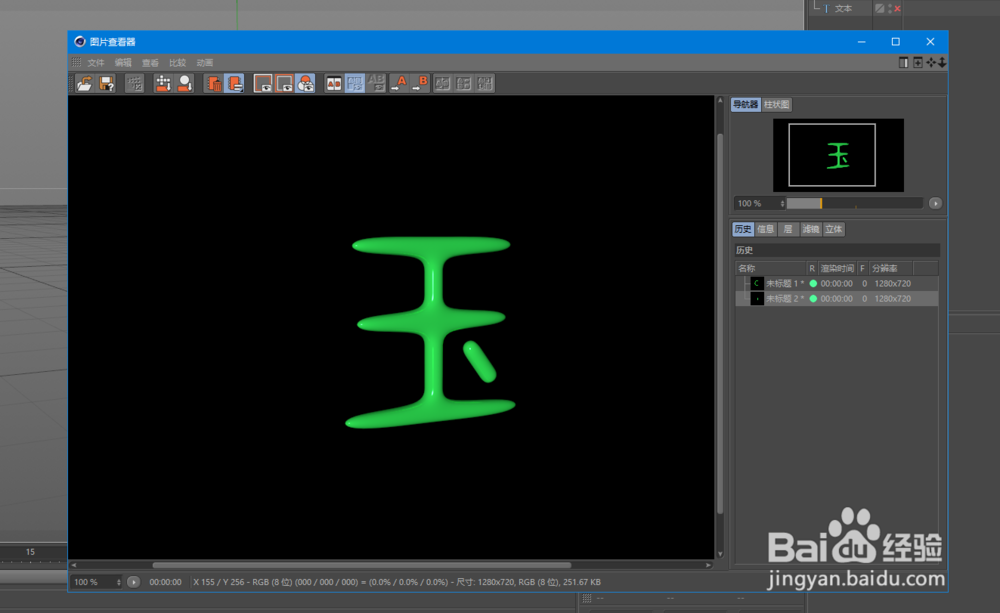Switch to the 柱状图 histogram tab
Screen dimensions: 1000x613
776,104
